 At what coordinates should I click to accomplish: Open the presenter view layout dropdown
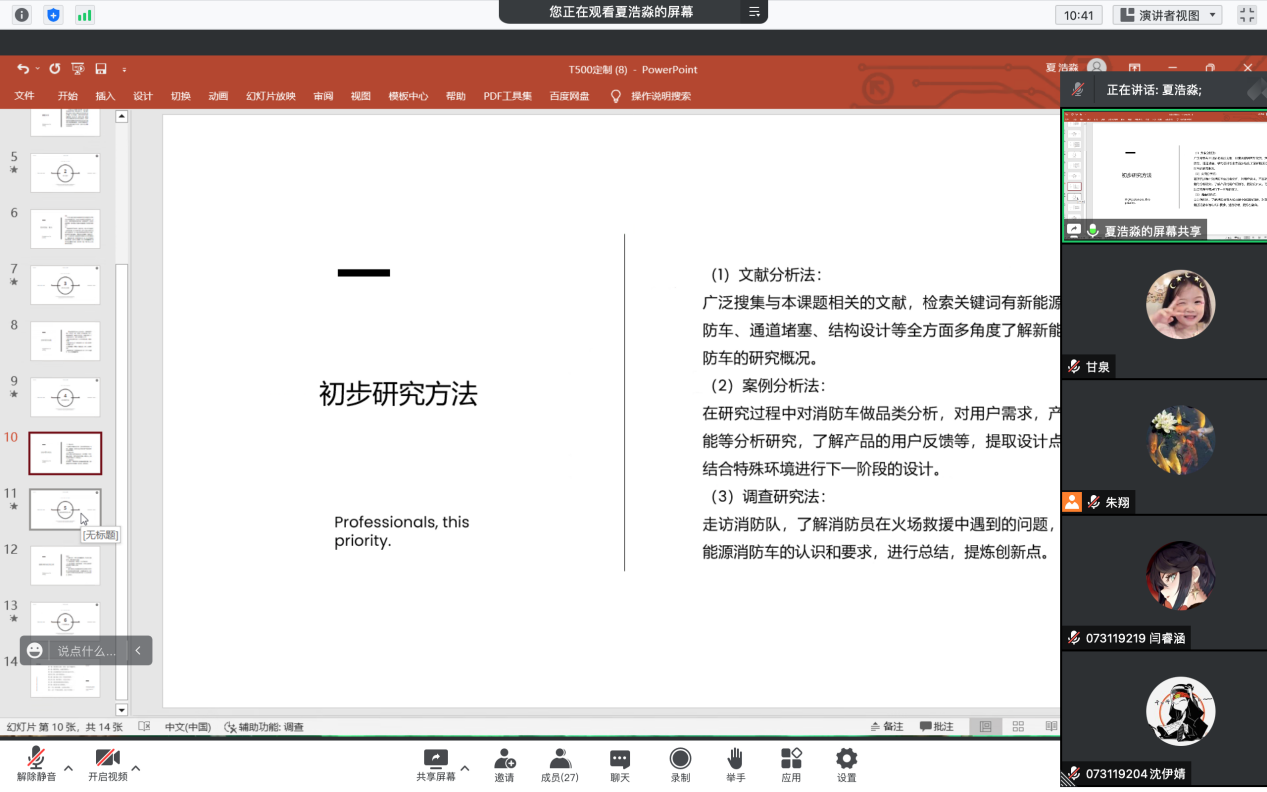point(1168,15)
